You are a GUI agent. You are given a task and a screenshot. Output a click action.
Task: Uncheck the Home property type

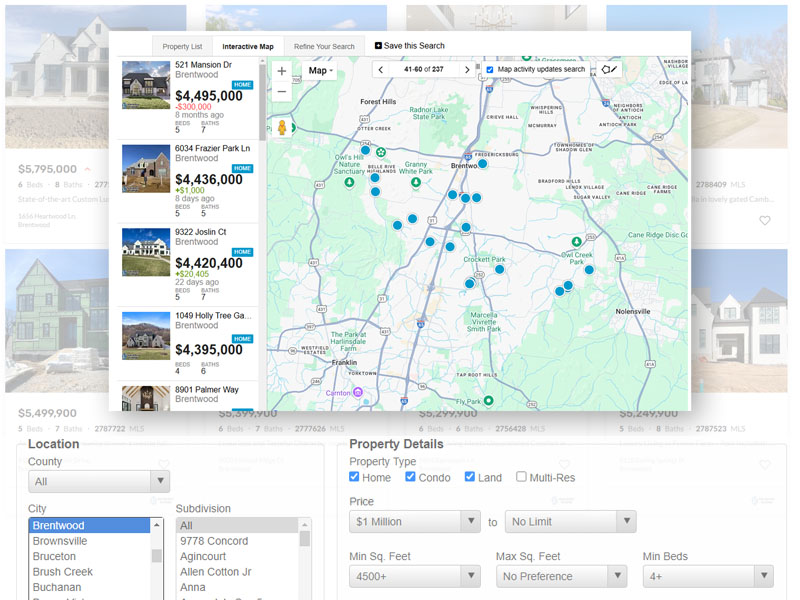354,477
